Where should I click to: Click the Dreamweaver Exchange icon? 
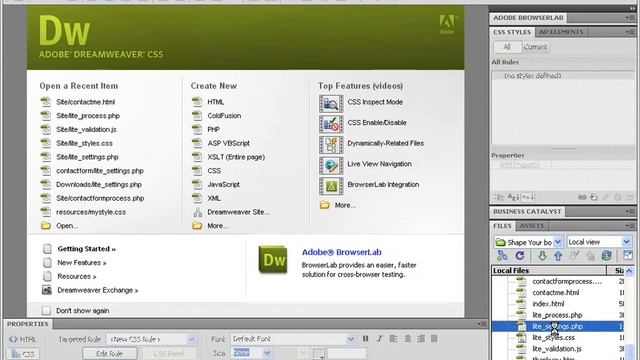pos(47,290)
